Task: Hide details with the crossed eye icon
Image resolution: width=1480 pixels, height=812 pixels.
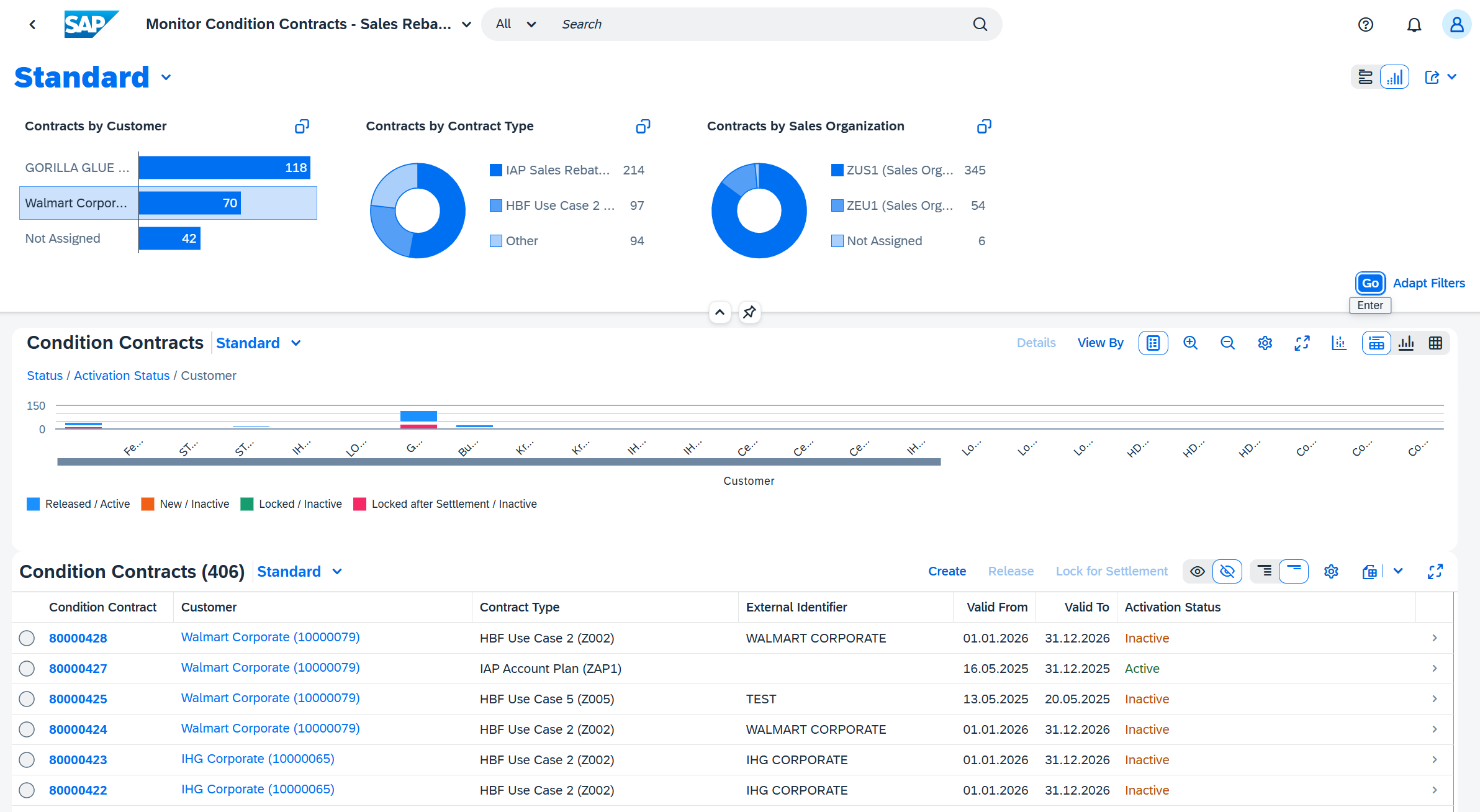Action: pyautogui.click(x=1227, y=572)
